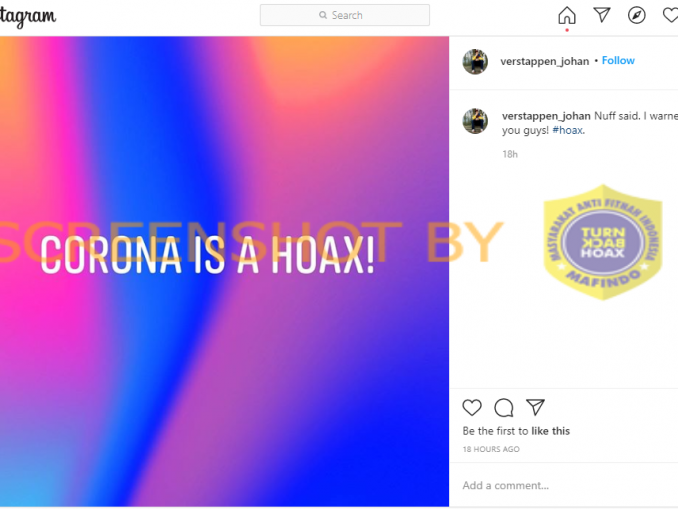This screenshot has height=509, width=678.
Task: Open activity heart icon in top bar
Action: pos(671,15)
